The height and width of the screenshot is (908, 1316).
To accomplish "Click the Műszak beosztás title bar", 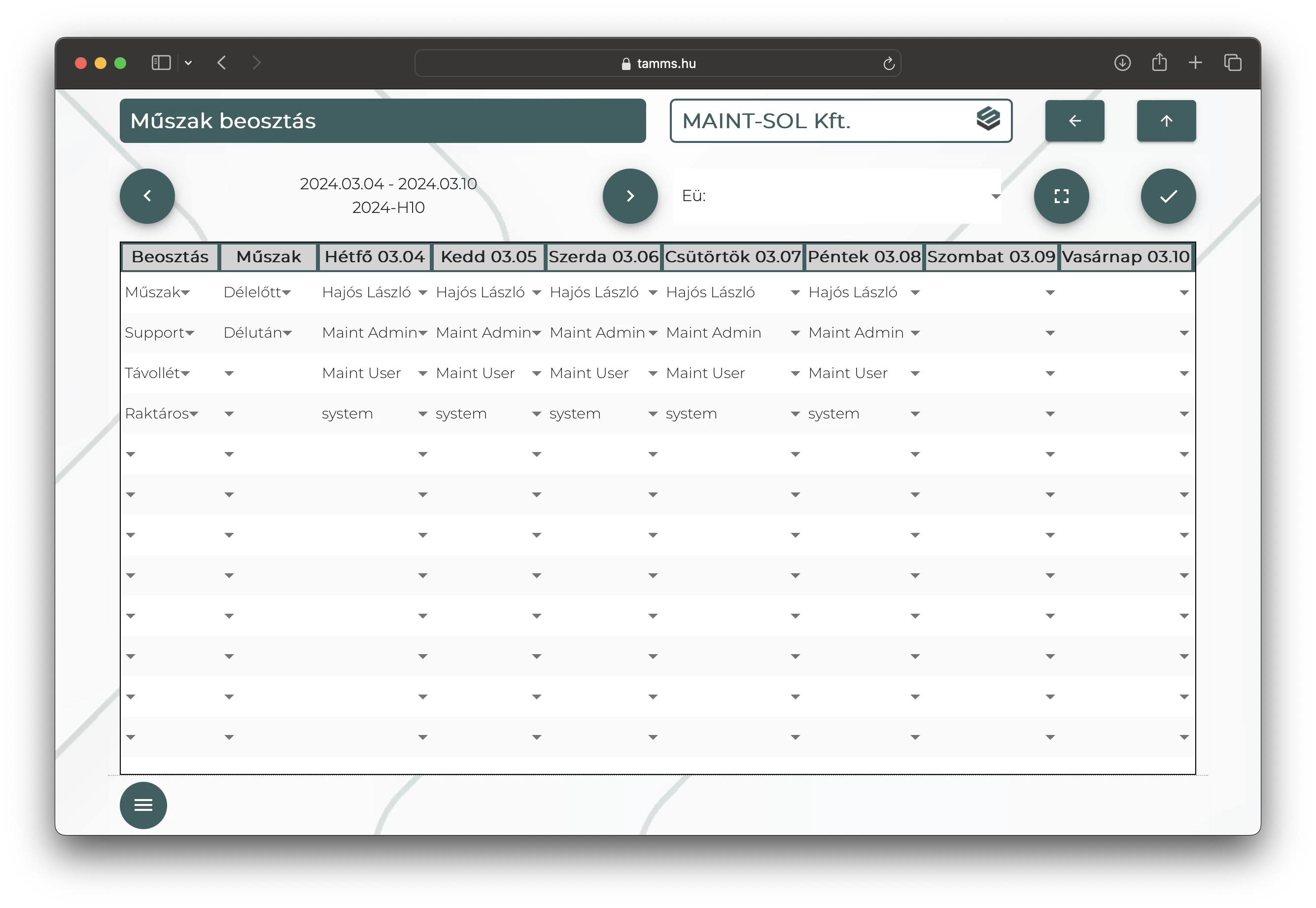I will [382, 121].
